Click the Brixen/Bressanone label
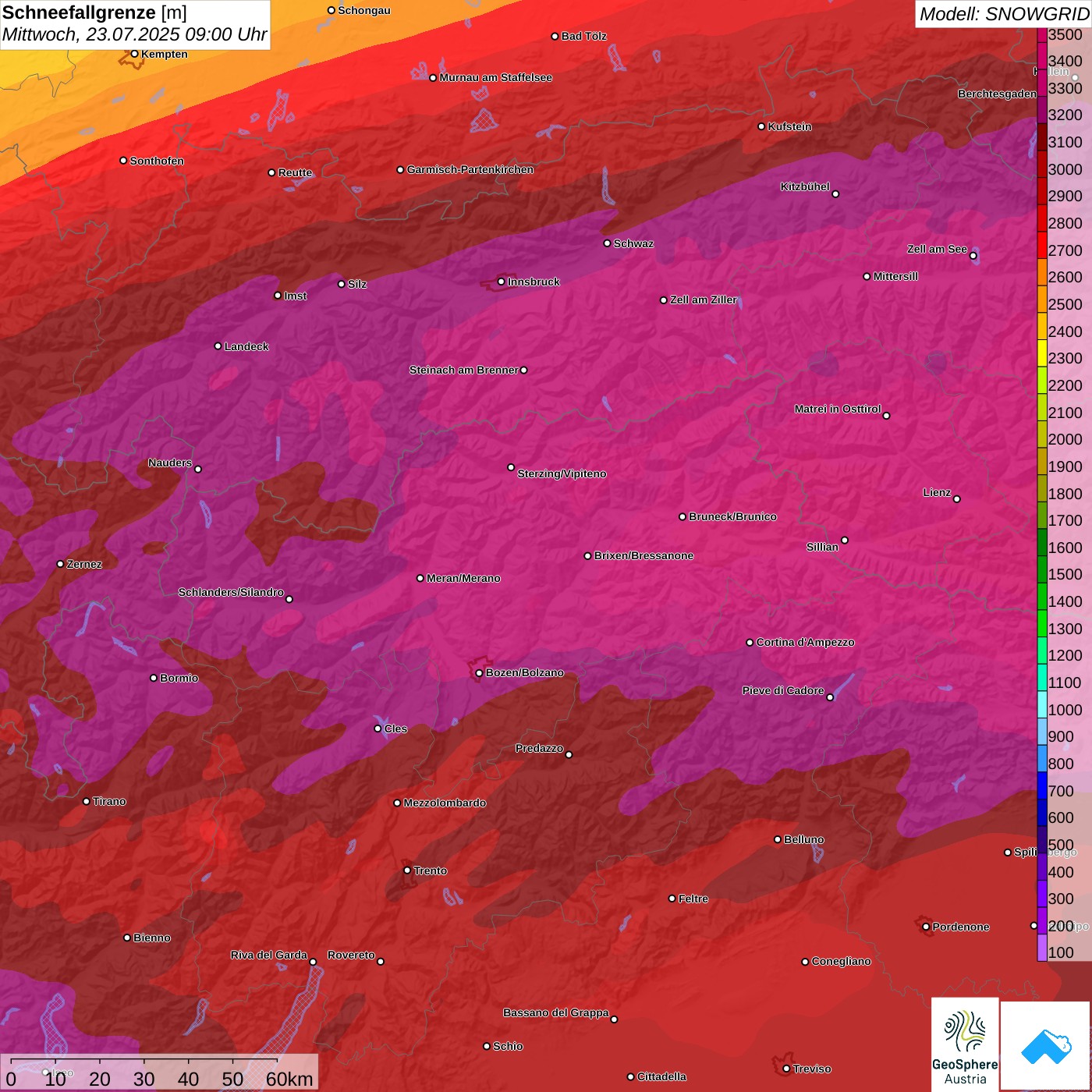This screenshot has width=1092, height=1092. [643, 555]
